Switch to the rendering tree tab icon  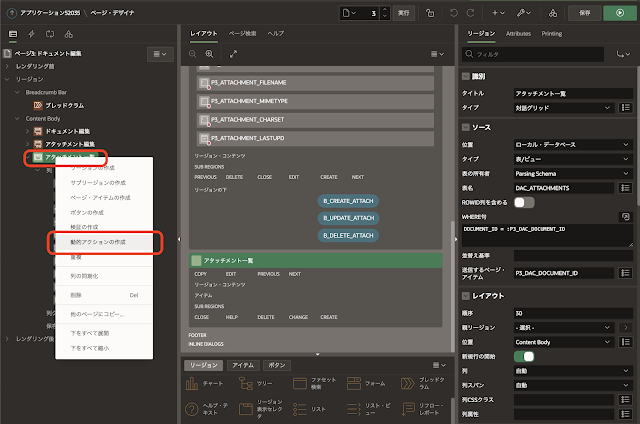pos(13,34)
